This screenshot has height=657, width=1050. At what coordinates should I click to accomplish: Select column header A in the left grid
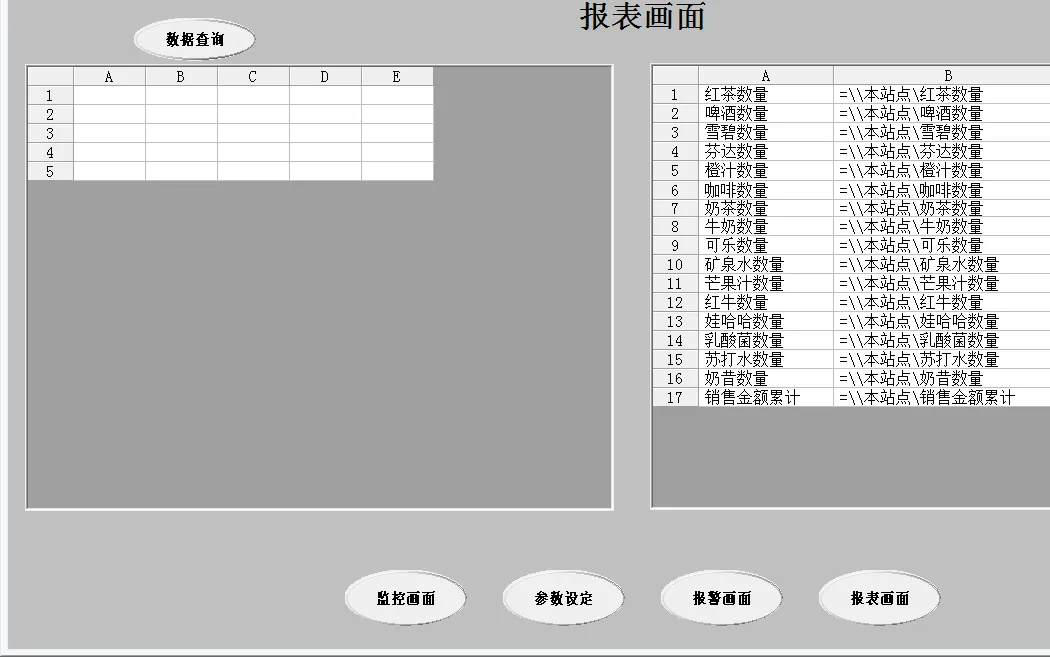click(x=109, y=75)
